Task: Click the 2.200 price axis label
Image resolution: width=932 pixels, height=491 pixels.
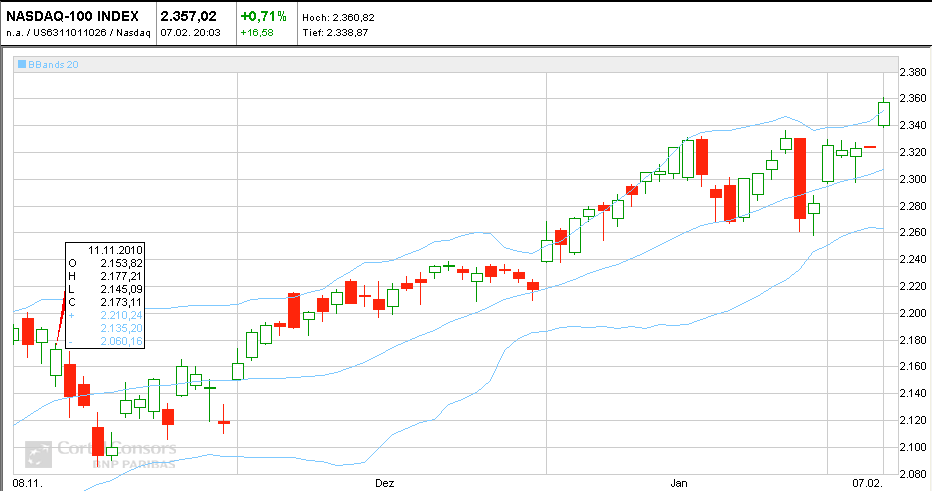Action: [913, 313]
